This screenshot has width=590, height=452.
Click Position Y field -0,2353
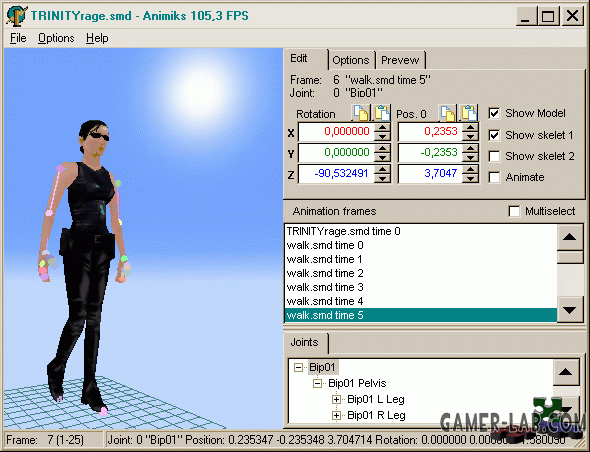pyautogui.click(x=430, y=153)
